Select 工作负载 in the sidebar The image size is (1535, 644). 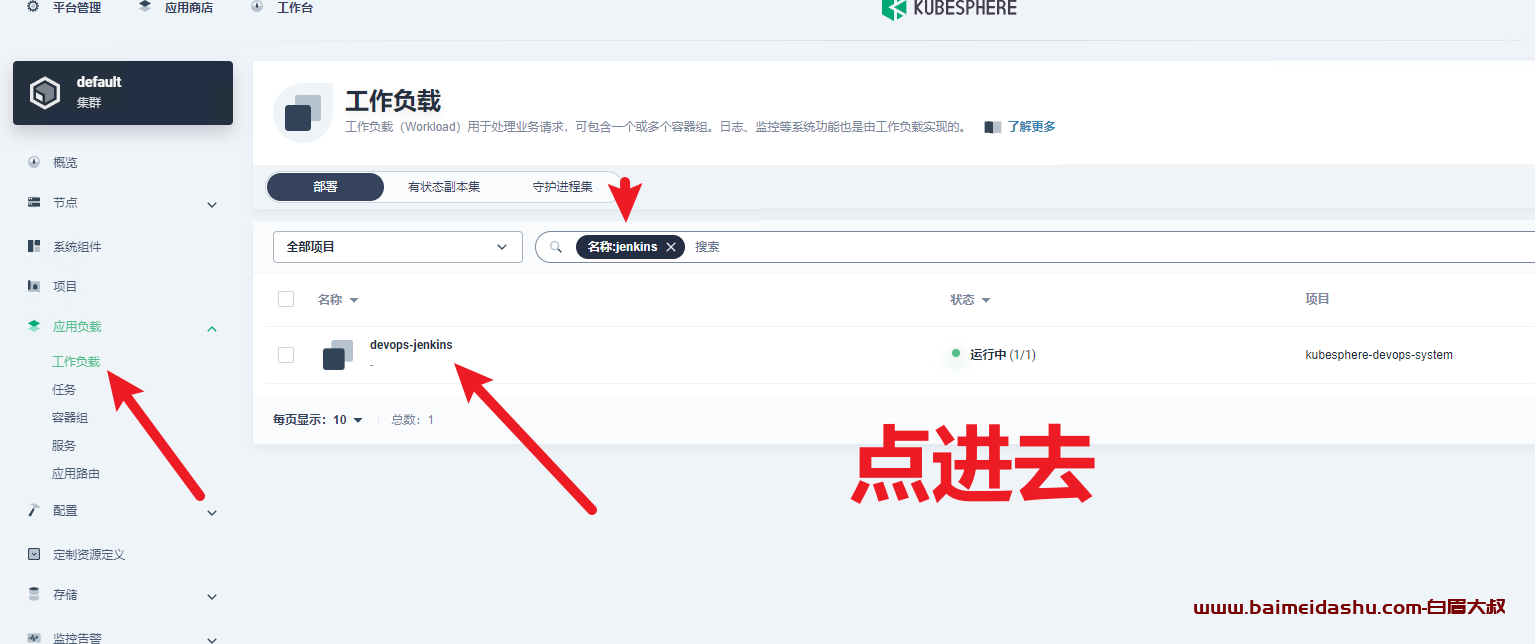coord(76,362)
